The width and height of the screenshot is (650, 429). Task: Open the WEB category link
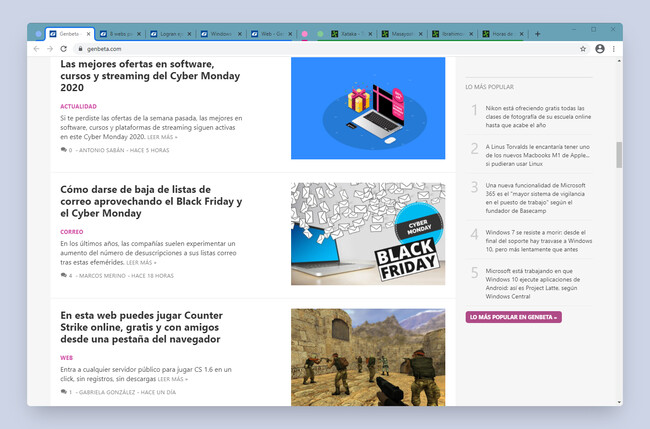coord(66,358)
